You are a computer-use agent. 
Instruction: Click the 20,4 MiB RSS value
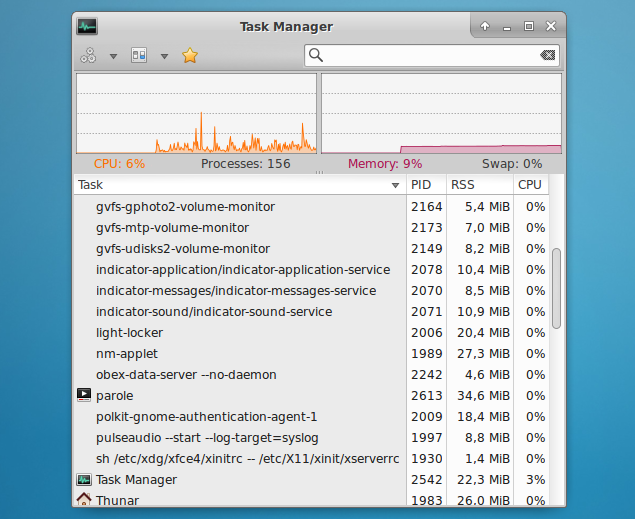(484, 332)
